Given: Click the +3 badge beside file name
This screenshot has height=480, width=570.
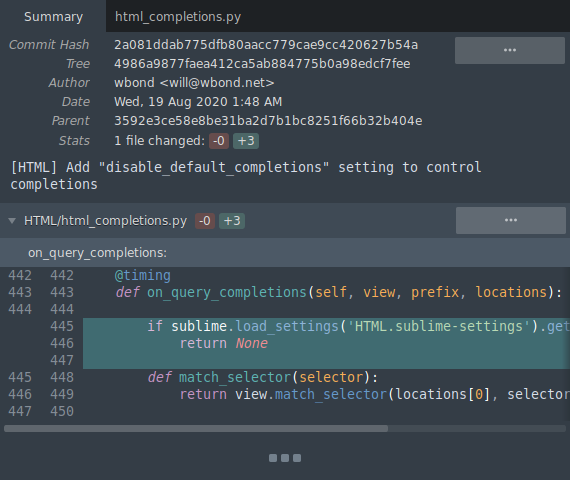Looking at the screenshot, I should coord(232,221).
